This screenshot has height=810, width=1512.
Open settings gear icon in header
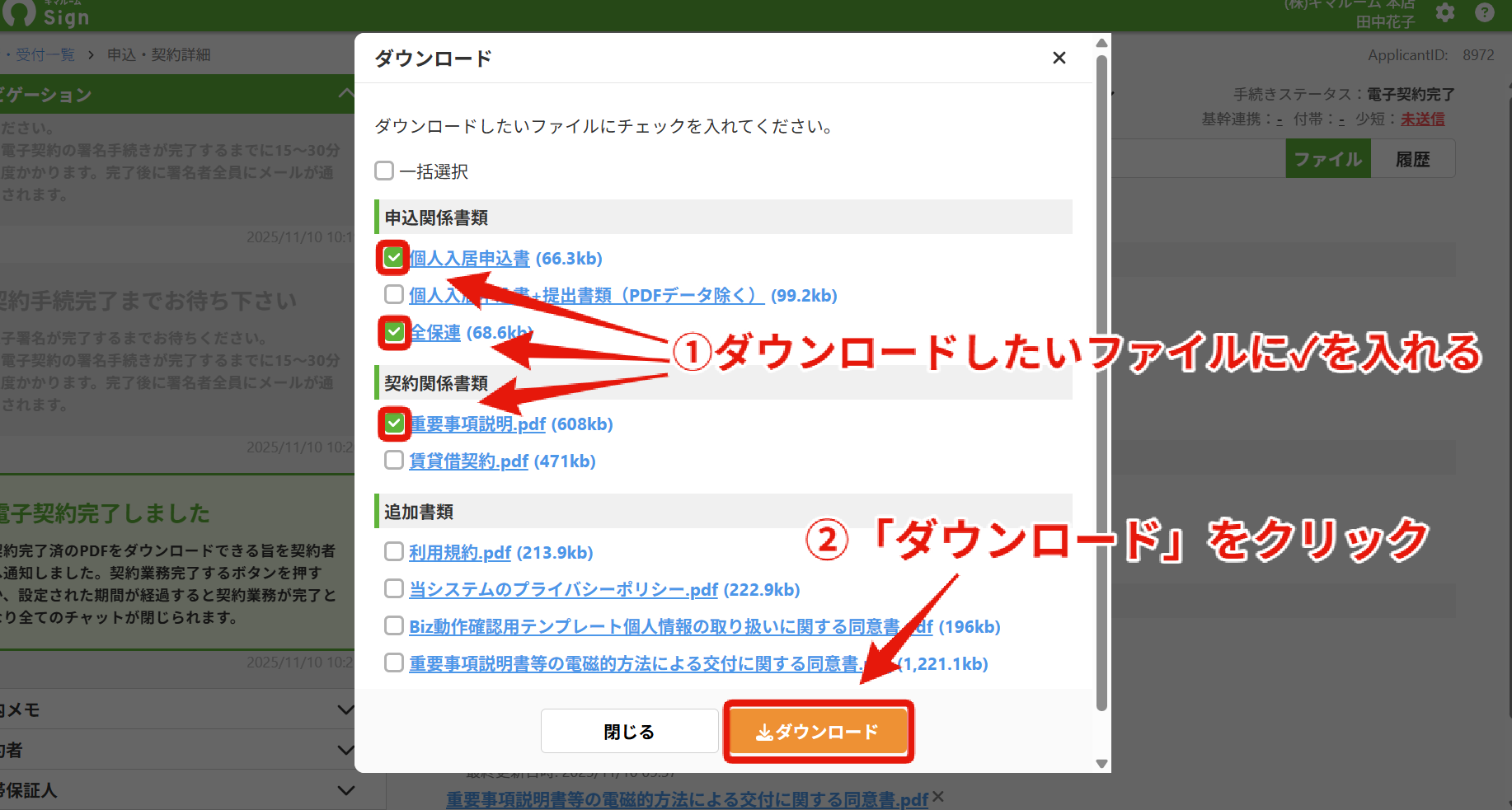(1445, 12)
